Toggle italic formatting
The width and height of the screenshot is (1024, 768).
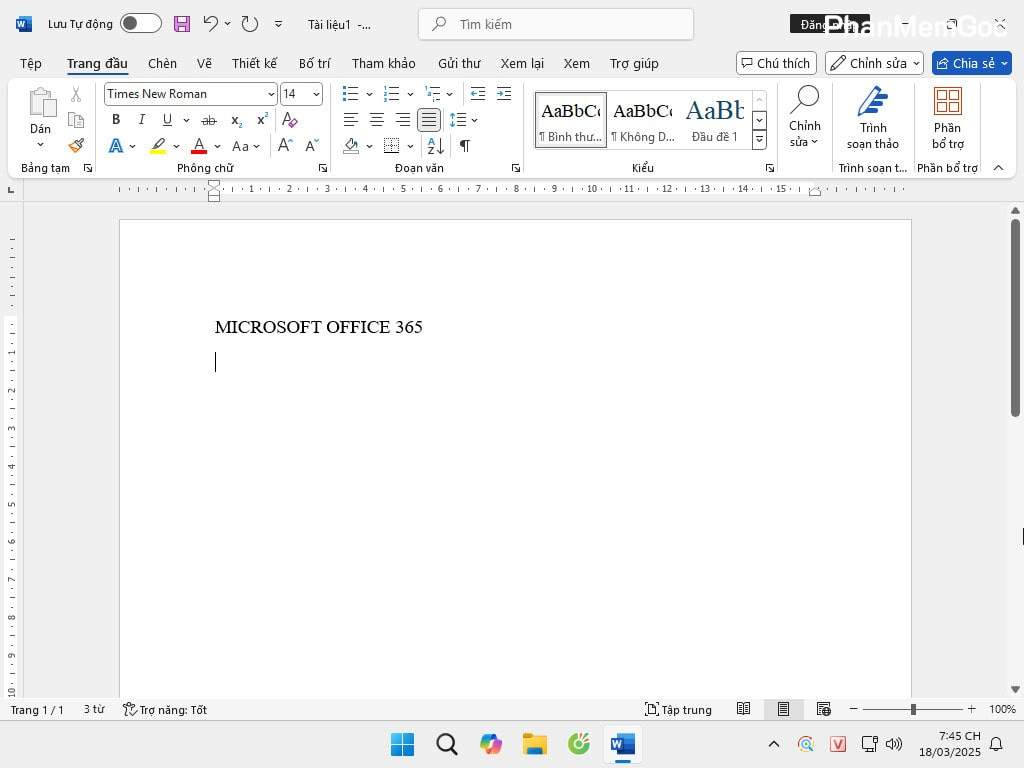tap(141, 120)
